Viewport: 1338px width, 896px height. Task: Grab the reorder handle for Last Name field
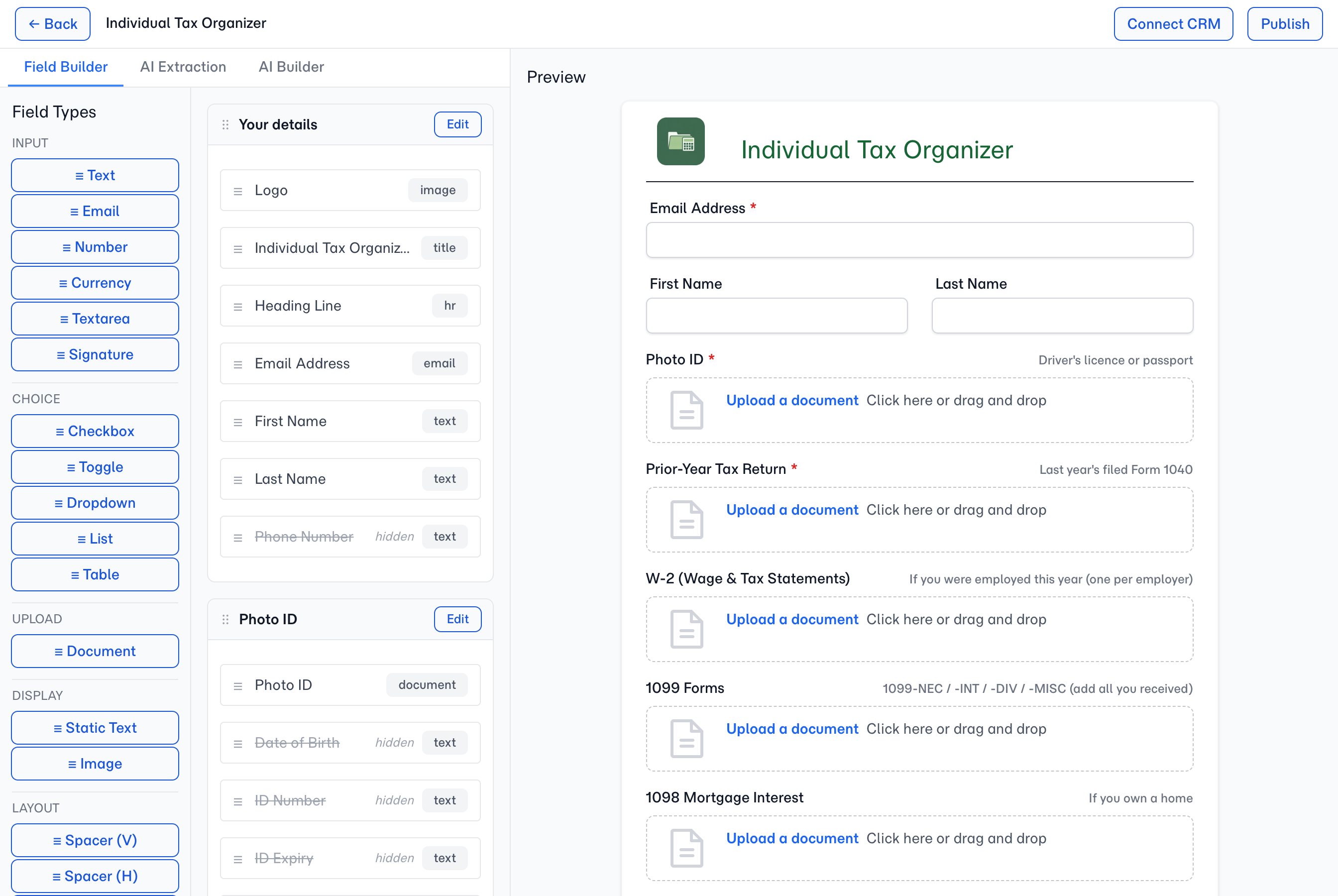click(x=238, y=479)
